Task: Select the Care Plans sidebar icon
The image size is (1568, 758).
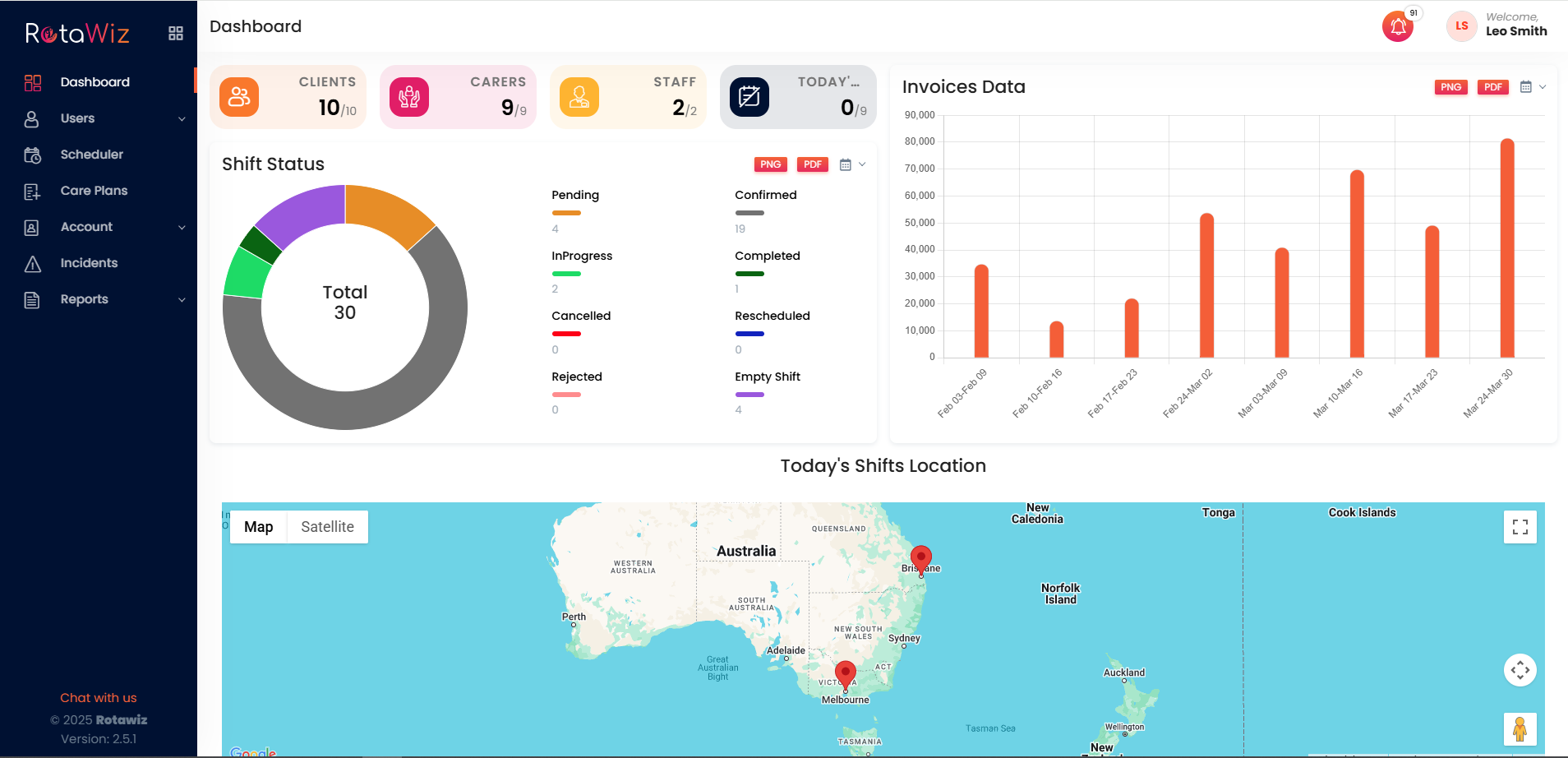Action: pyautogui.click(x=31, y=191)
